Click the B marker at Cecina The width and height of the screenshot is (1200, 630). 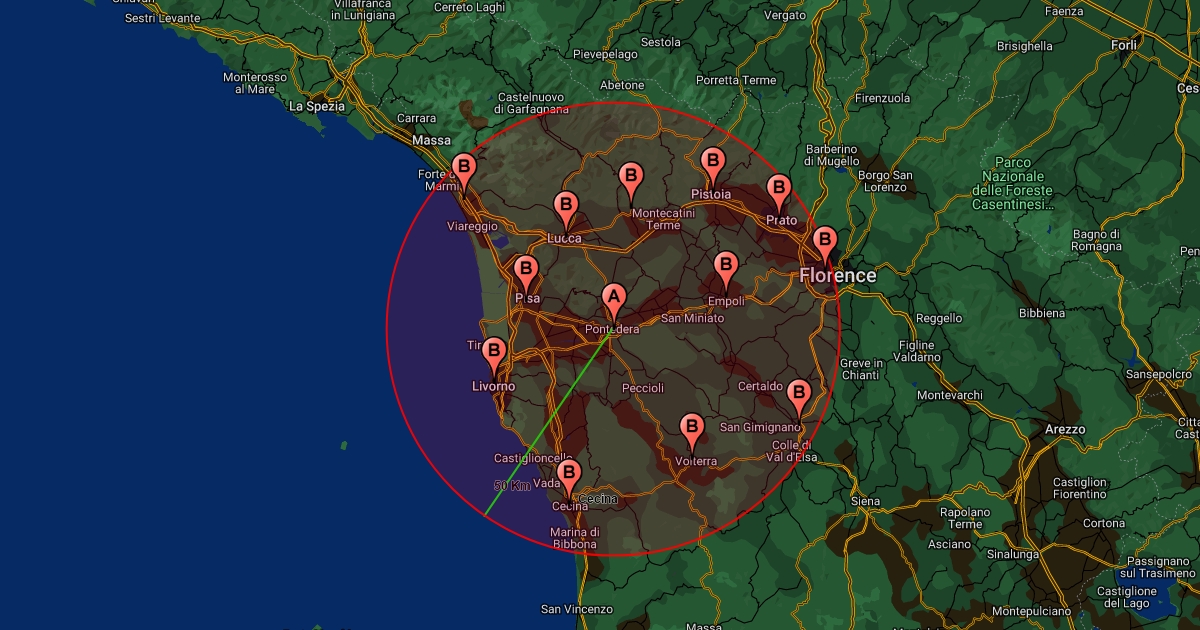568,474
